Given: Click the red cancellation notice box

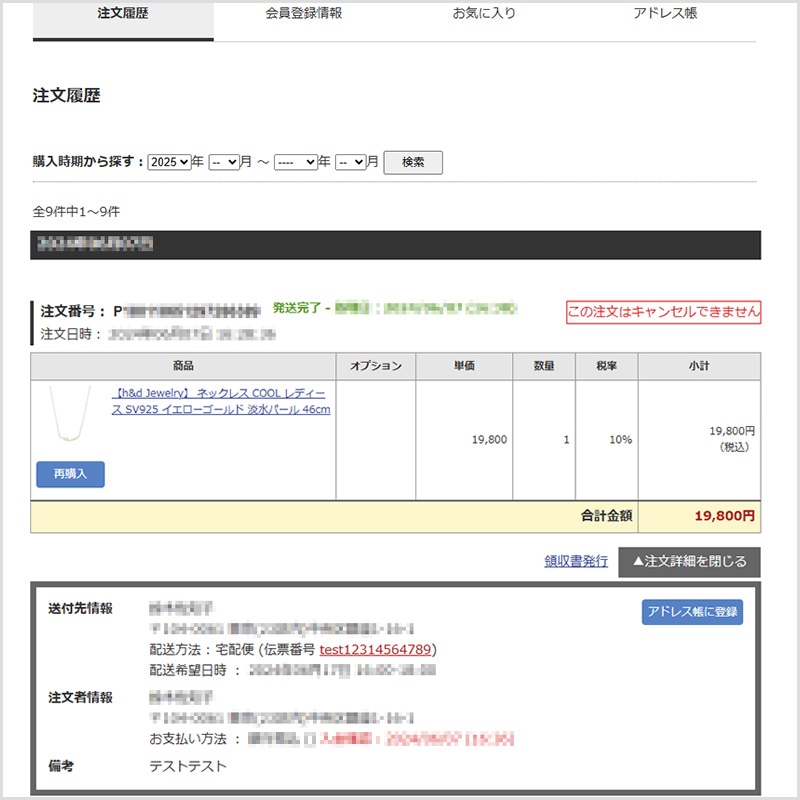Looking at the screenshot, I should coord(663,312).
